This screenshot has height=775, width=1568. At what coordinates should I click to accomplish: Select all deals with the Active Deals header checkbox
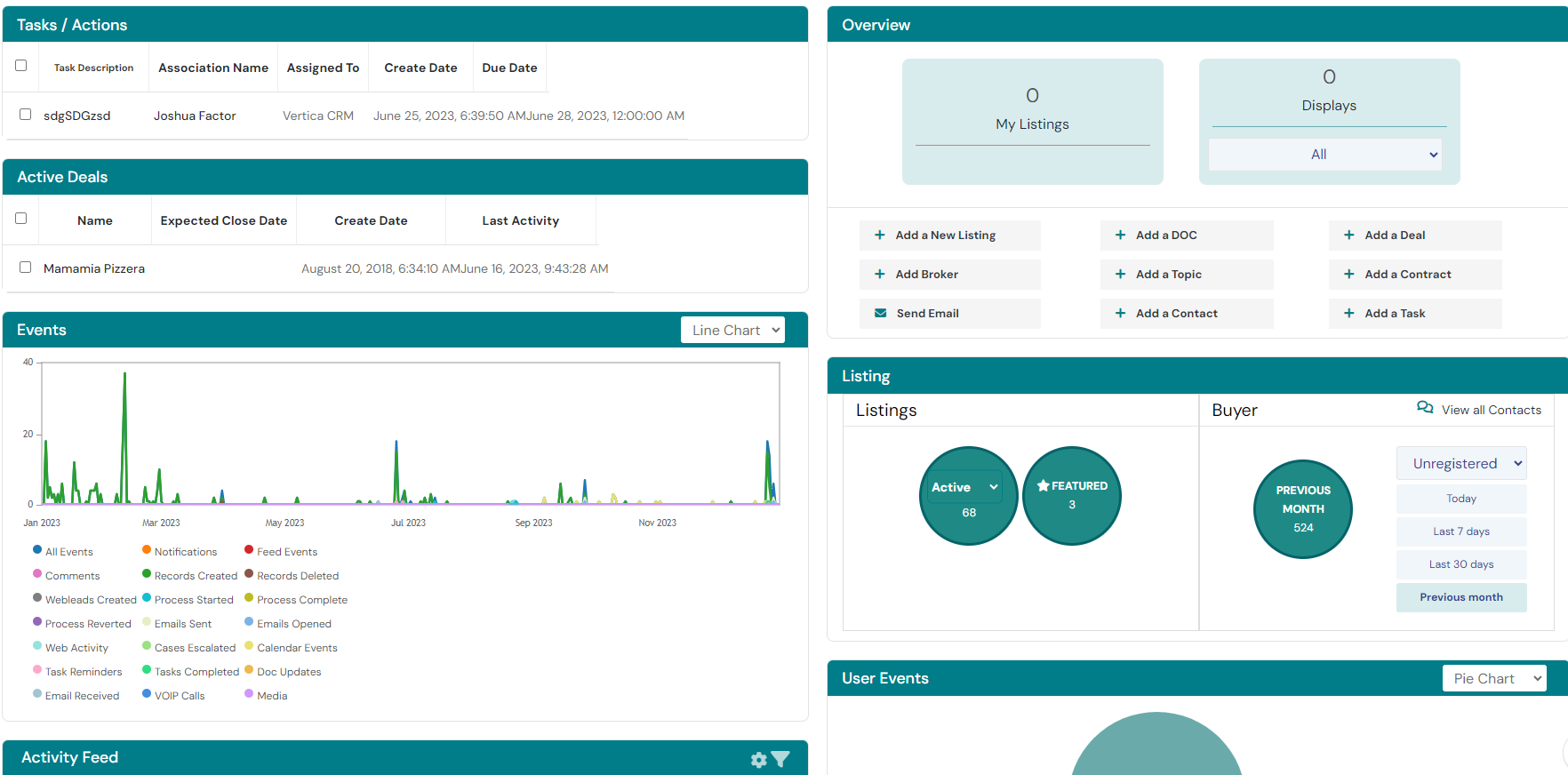[x=21, y=219]
